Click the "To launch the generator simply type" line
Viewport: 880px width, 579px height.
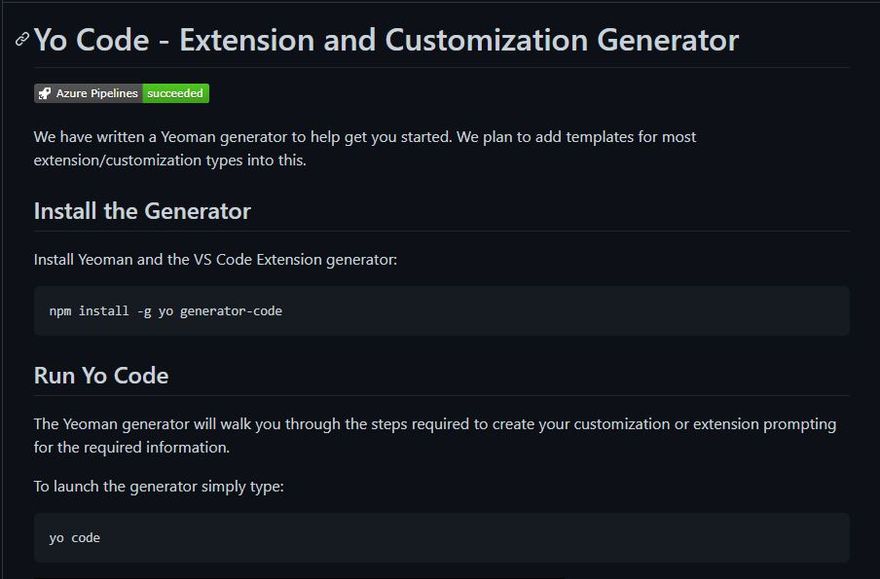click(158, 486)
